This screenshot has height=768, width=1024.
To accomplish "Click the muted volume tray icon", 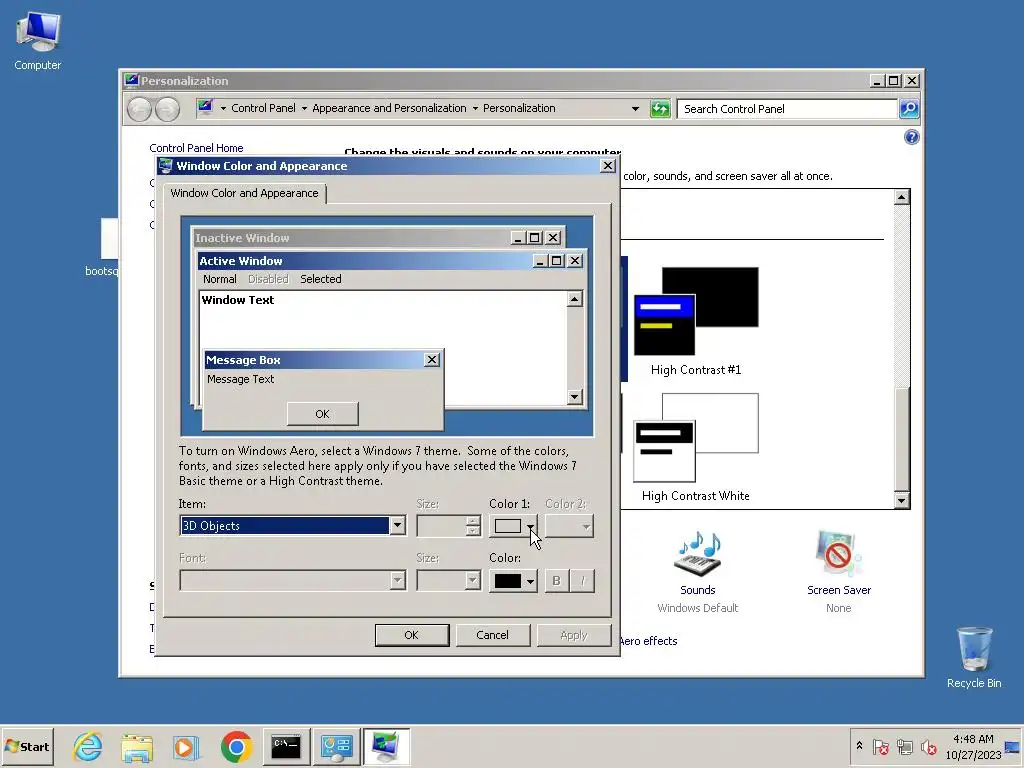I will [x=928, y=746].
